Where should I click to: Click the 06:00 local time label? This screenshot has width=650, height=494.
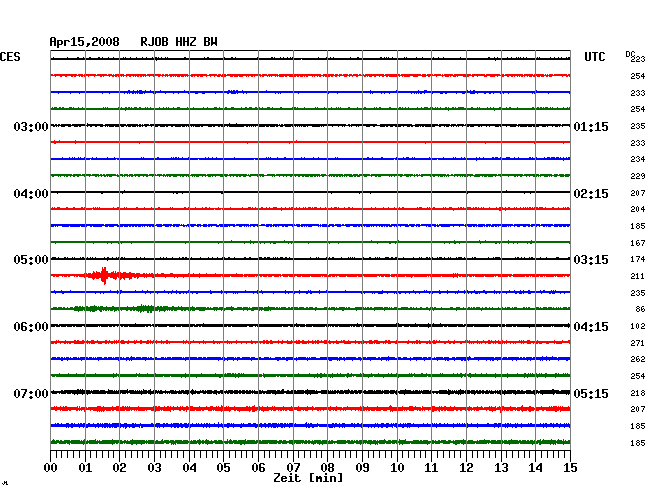tap(31, 327)
